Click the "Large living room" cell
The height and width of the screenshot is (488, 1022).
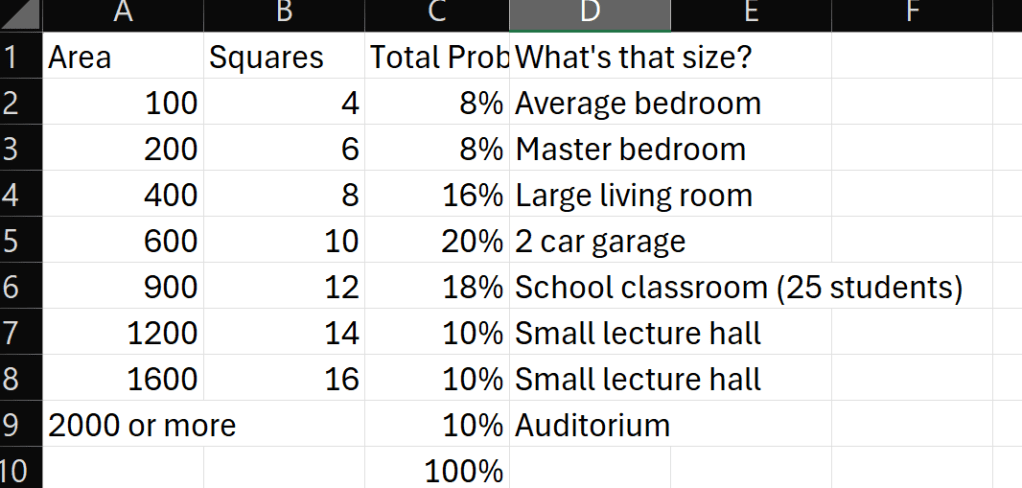[633, 195]
